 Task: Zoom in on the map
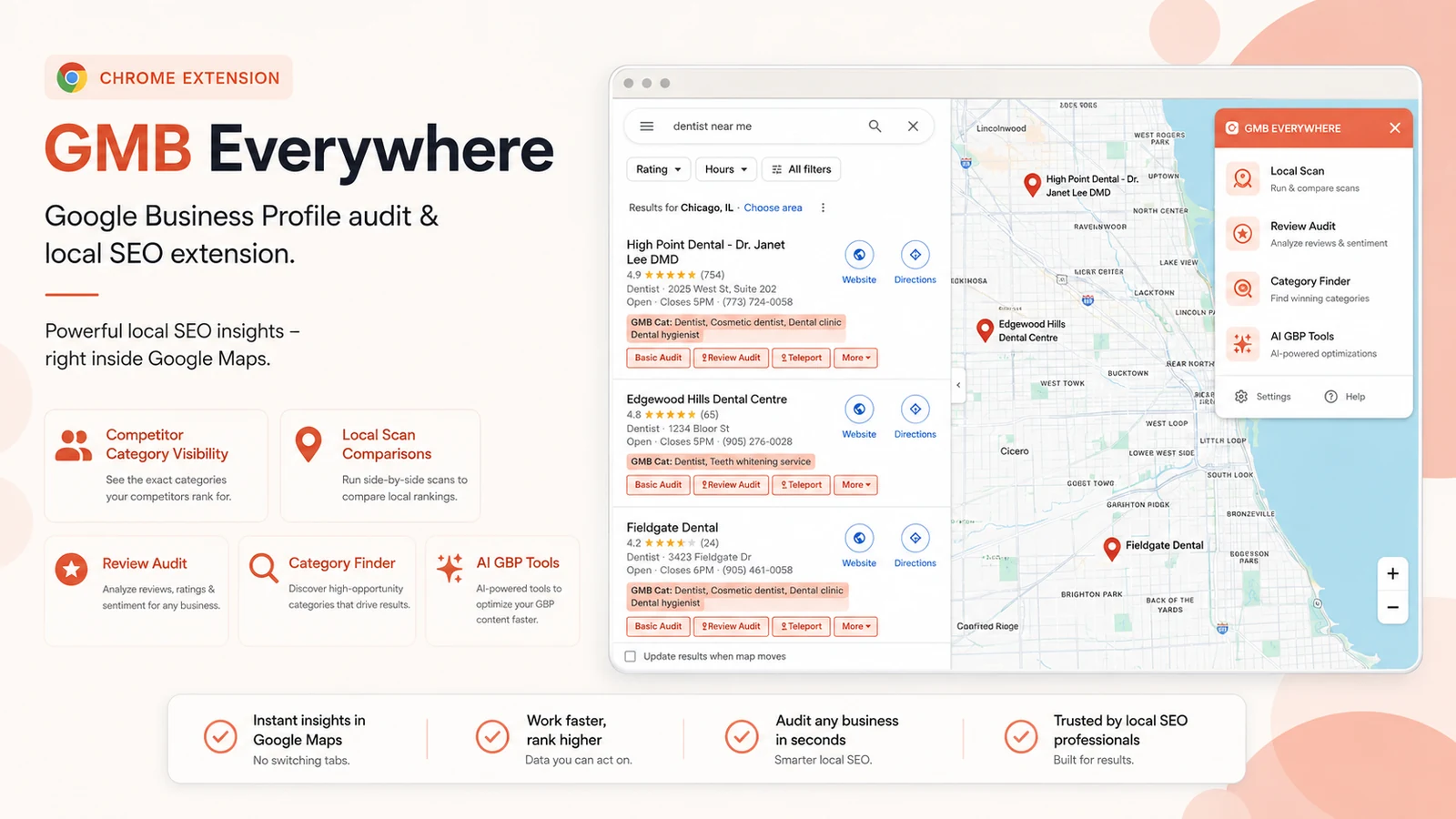pos(1392,573)
